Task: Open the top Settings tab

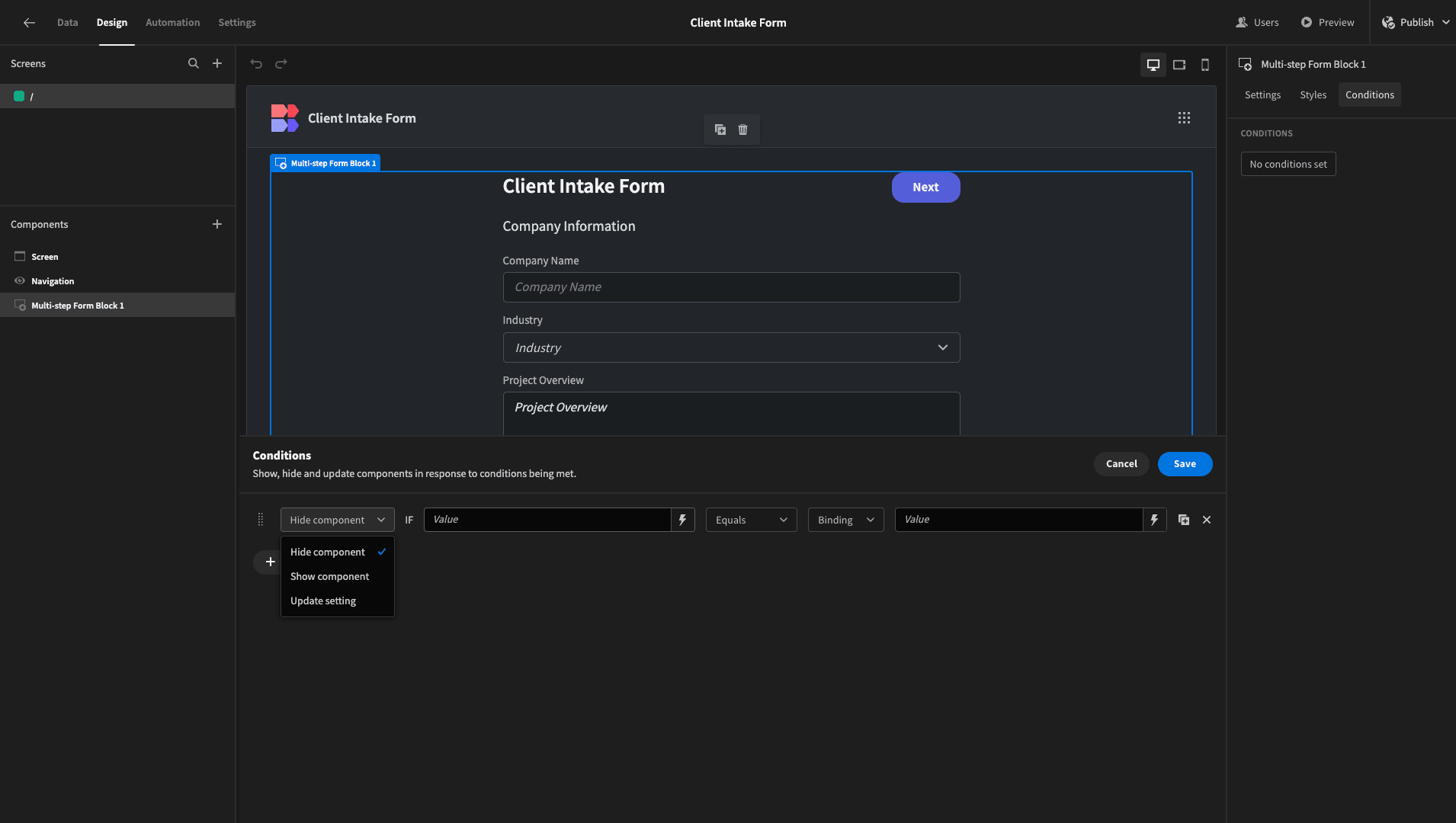Action: coord(237,23)
